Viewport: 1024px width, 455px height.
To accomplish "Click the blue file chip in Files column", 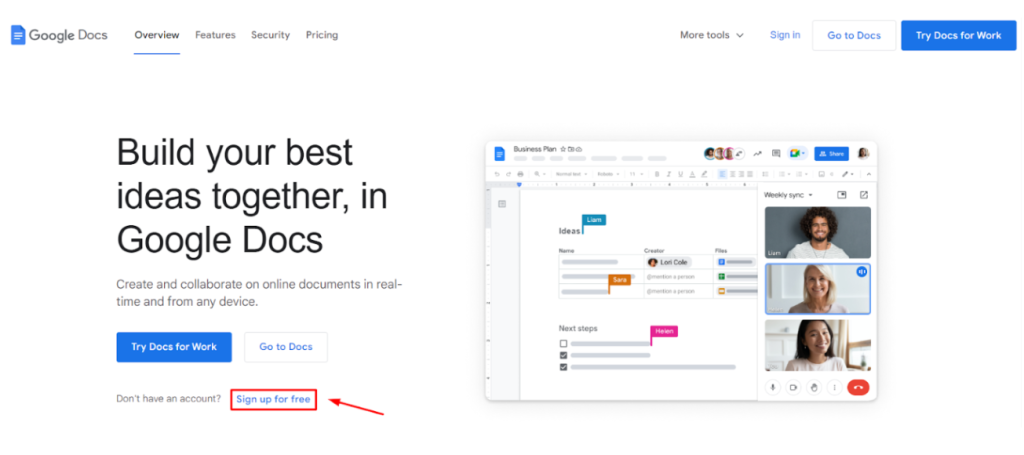I will [736, 262].
